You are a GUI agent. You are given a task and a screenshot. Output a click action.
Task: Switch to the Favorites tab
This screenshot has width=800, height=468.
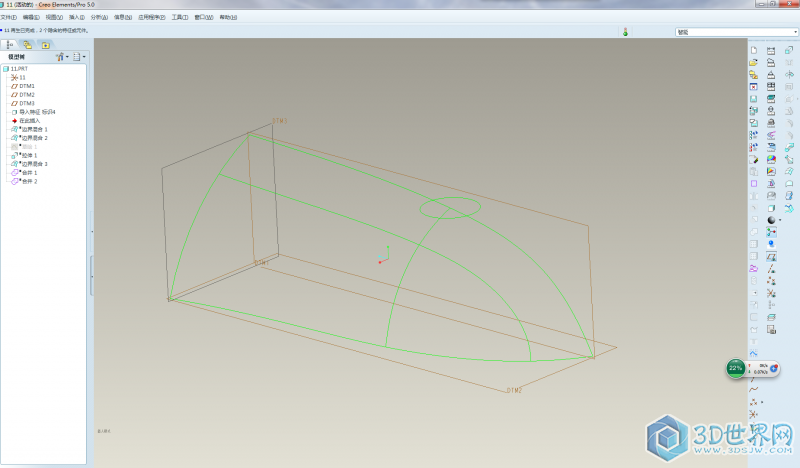(x=45, y=45)
